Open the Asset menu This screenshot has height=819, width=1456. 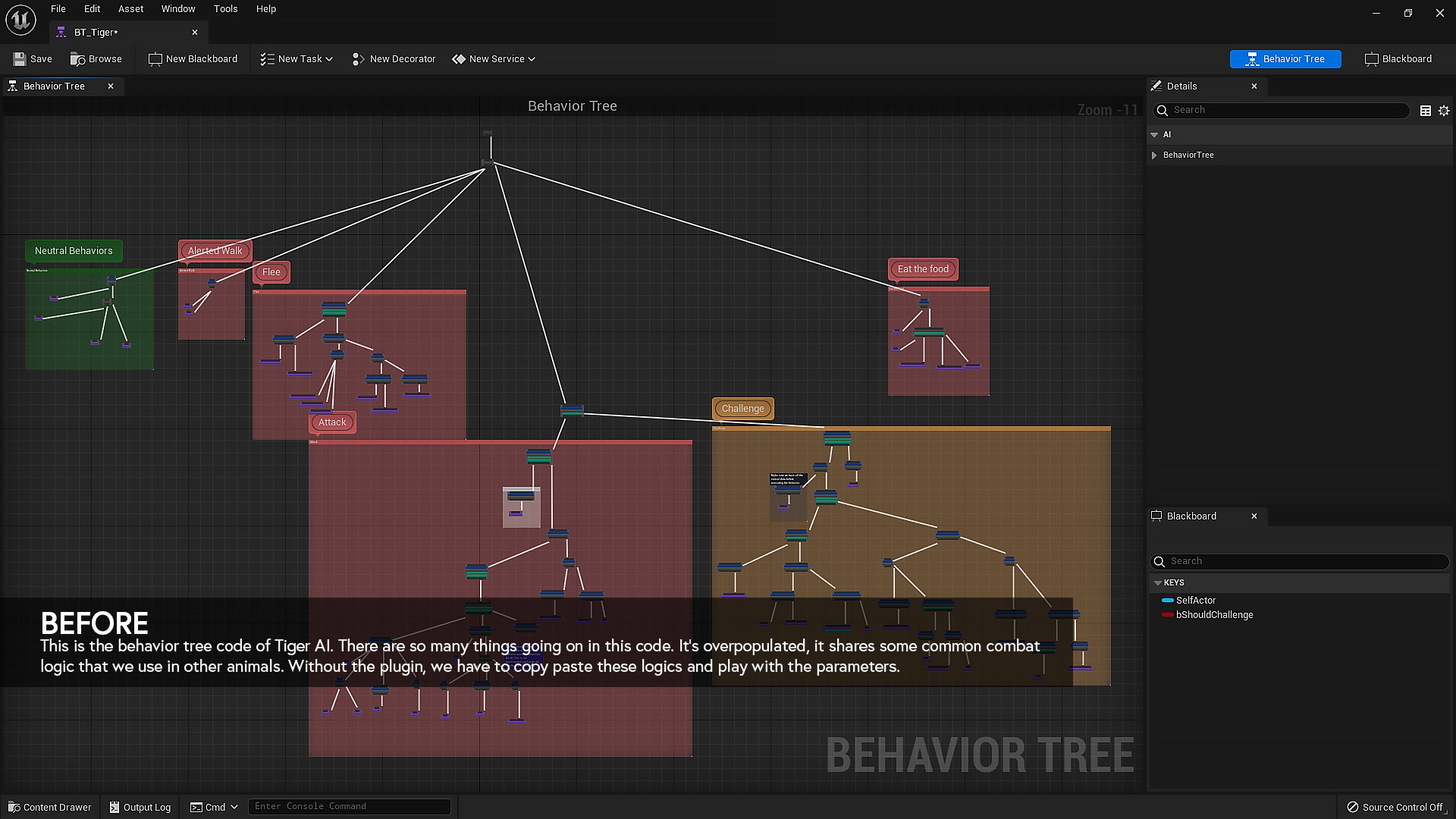pos(130,8)
